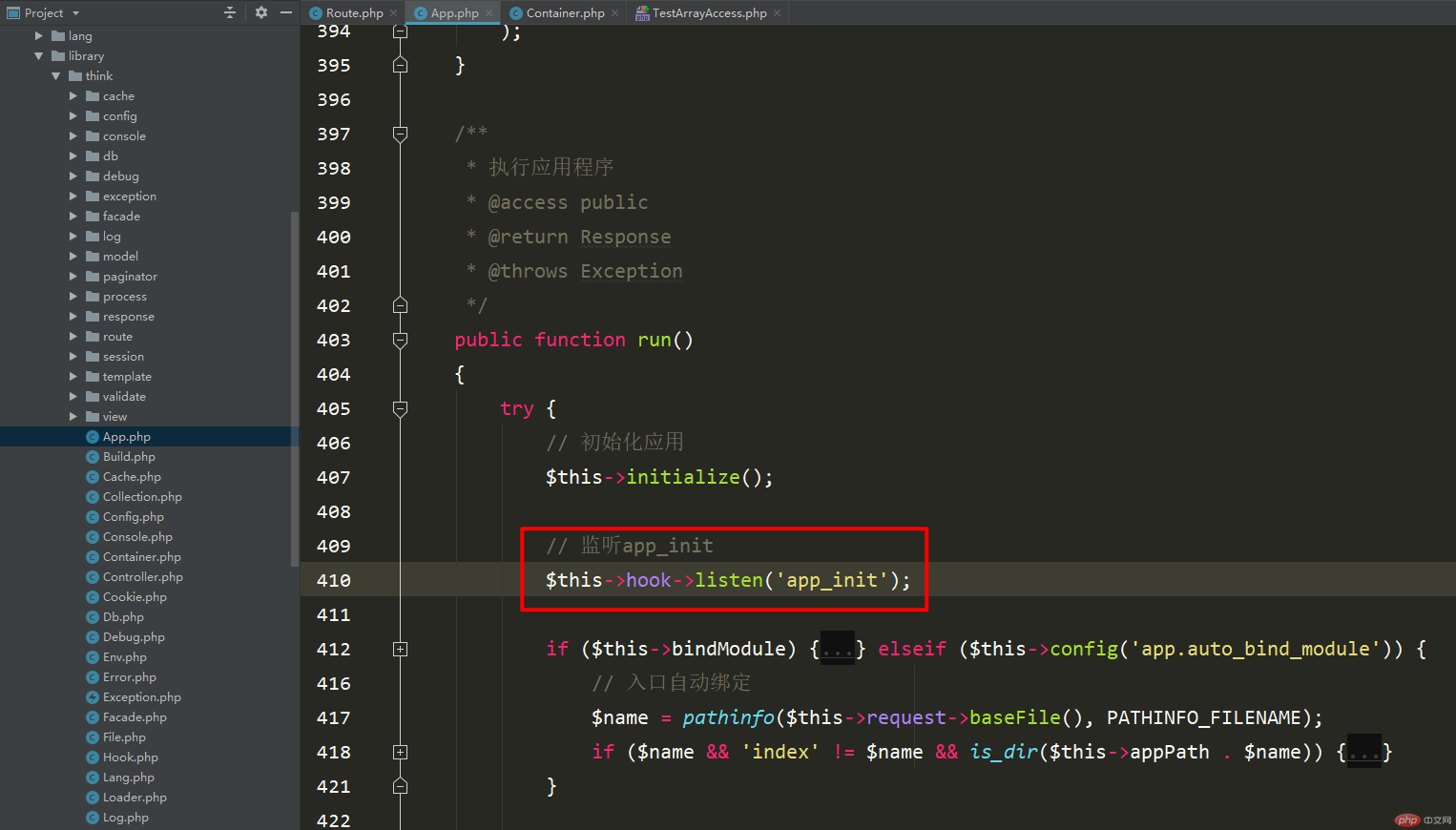Image resolution: width=1456 pixels, height=830 pixels.
Task: Hide the Project tool window
Action: (286, 12)
